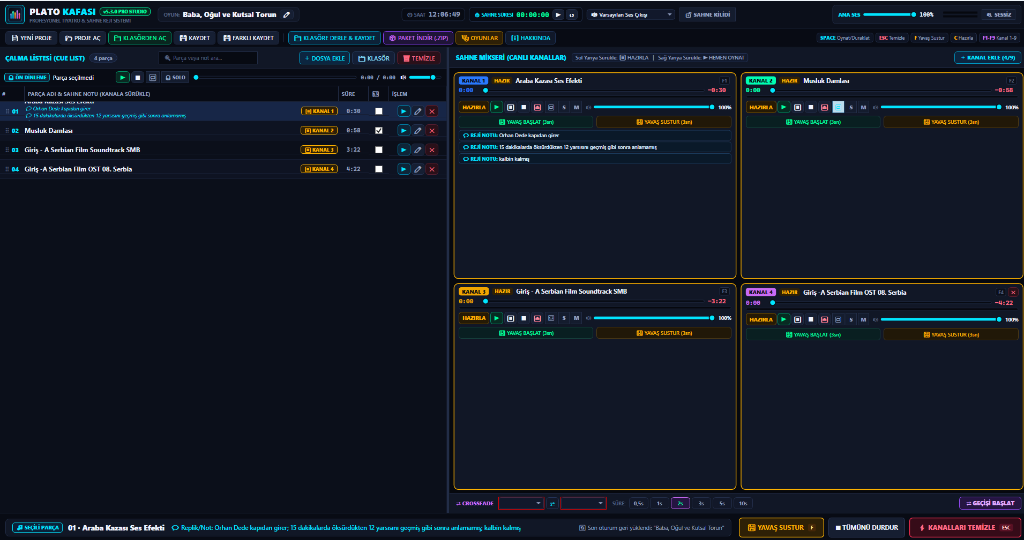Click the track search field
Image resolution: width=1024 pixels, height=540 pixels.
[208, 58]
